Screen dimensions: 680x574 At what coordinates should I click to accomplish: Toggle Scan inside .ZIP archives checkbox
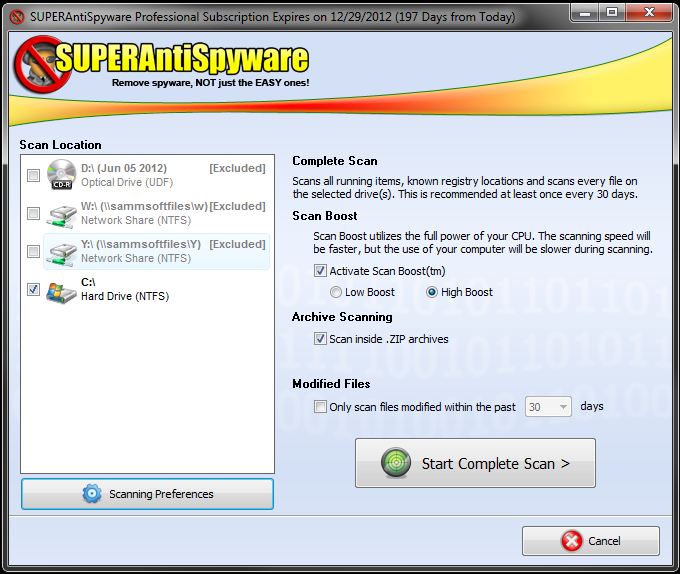pos(320,339)
